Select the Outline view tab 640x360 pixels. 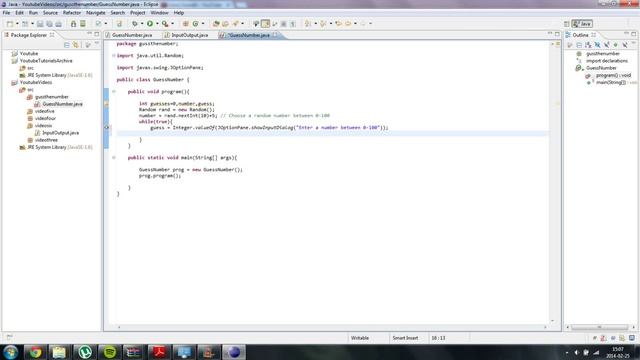tap(580, 35)
